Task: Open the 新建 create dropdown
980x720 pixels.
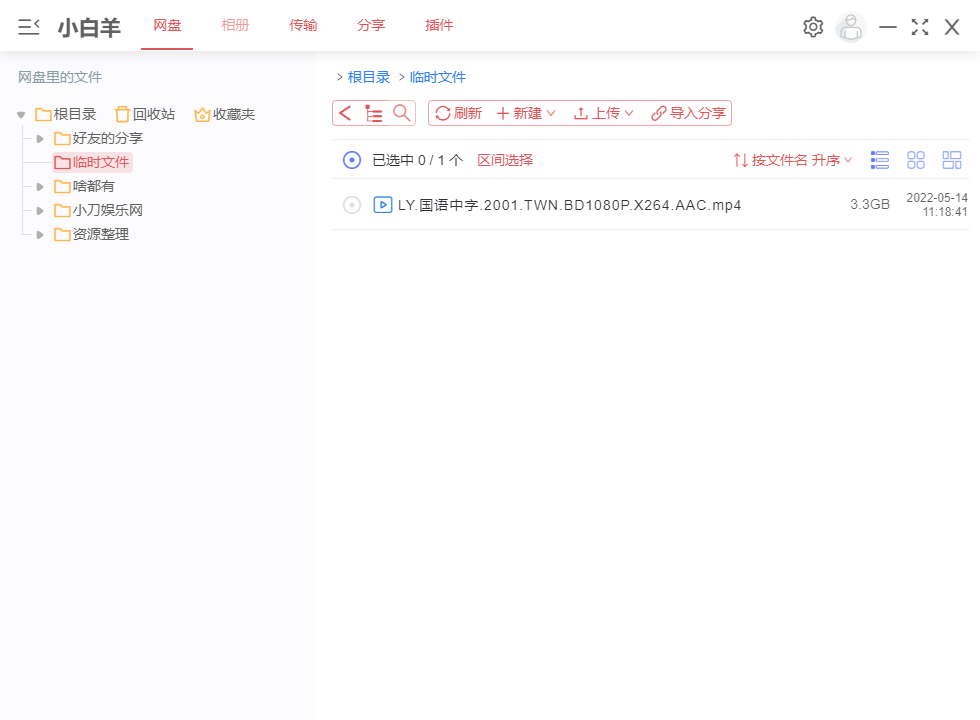Action: (526, 112)
